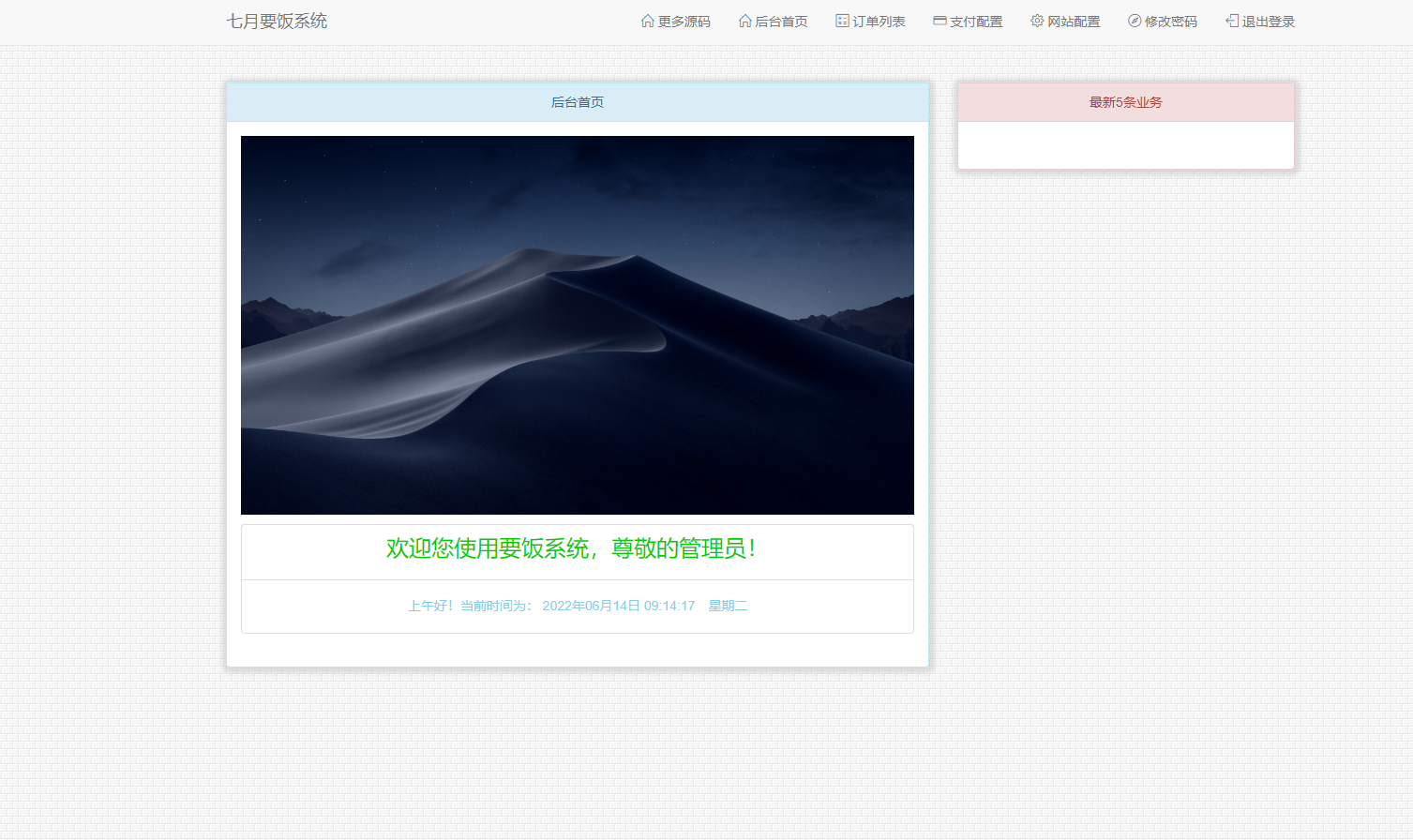Image resolution: width=1413 pixels, height=840 pixels.
Task: Open the 更多源码 menu item
Action: tap(683, 21)
